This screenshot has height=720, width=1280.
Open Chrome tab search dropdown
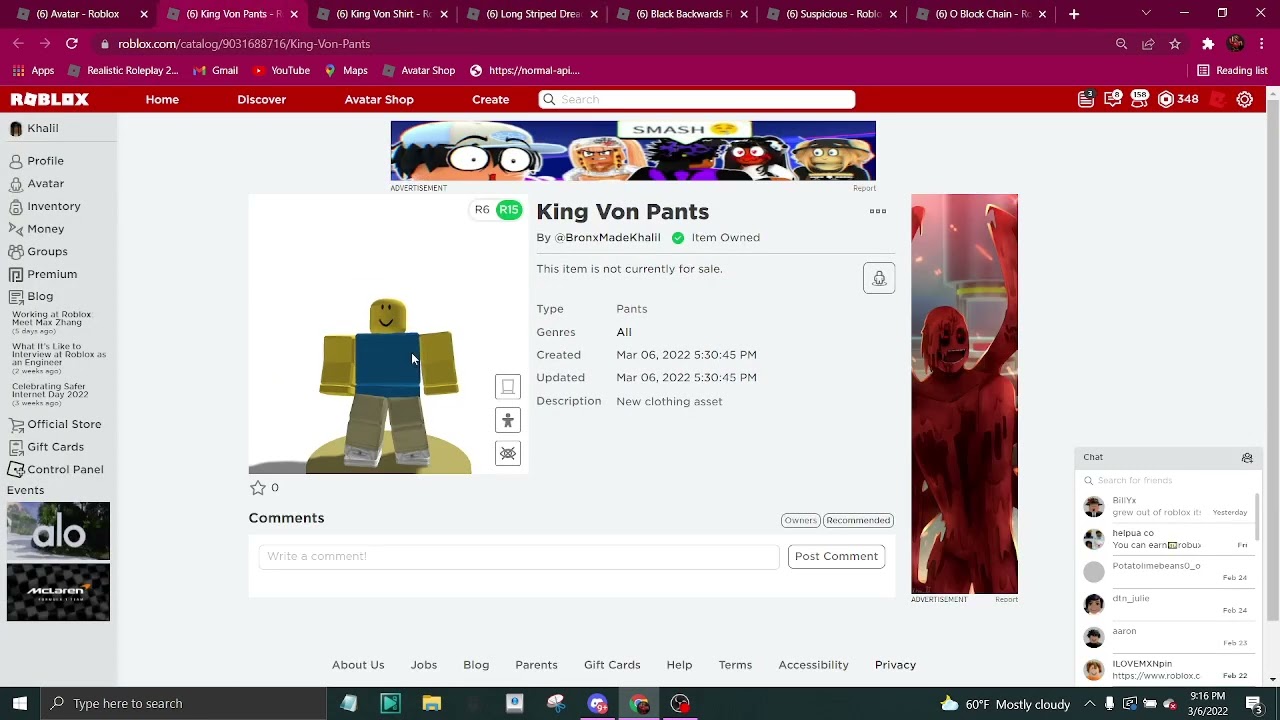tap(1146, 14)
